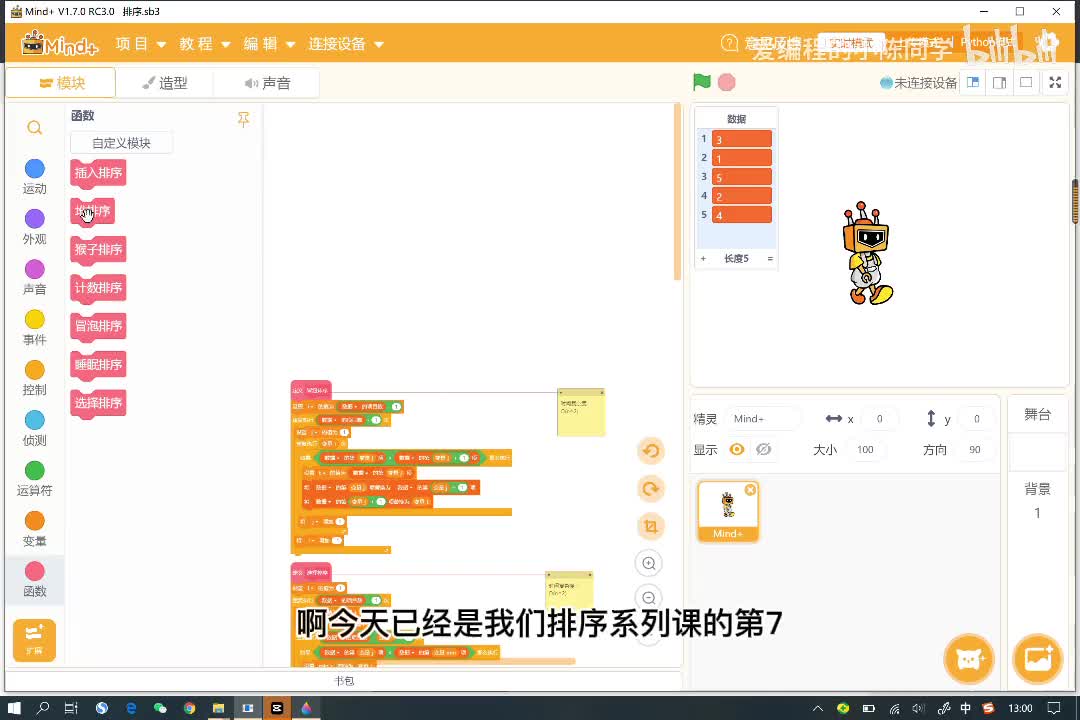Select the 事件 events category
Image resolution: width=1080 pixels, height=720 pixels.
pos(34,328)
